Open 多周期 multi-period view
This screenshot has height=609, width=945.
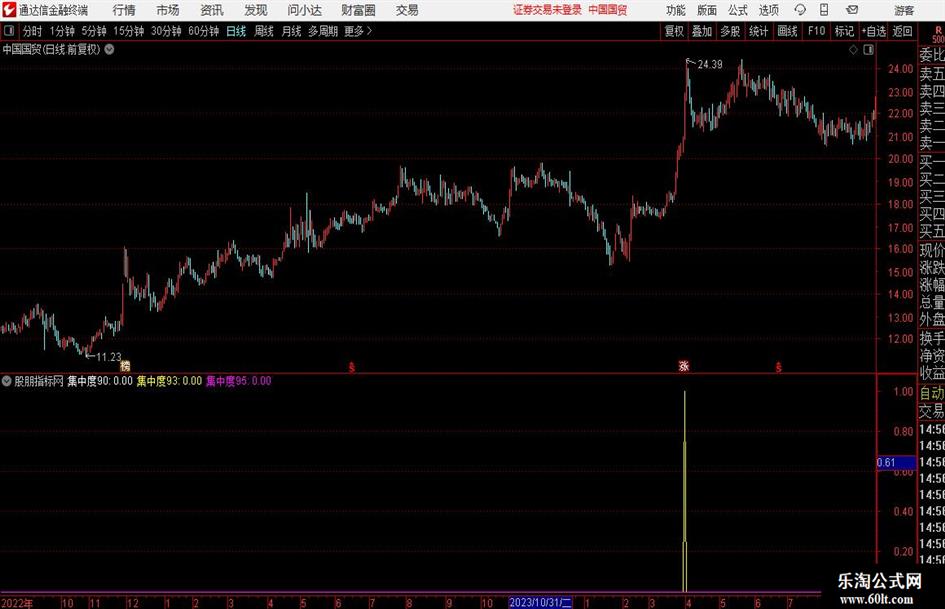click(x=323, y=31)
